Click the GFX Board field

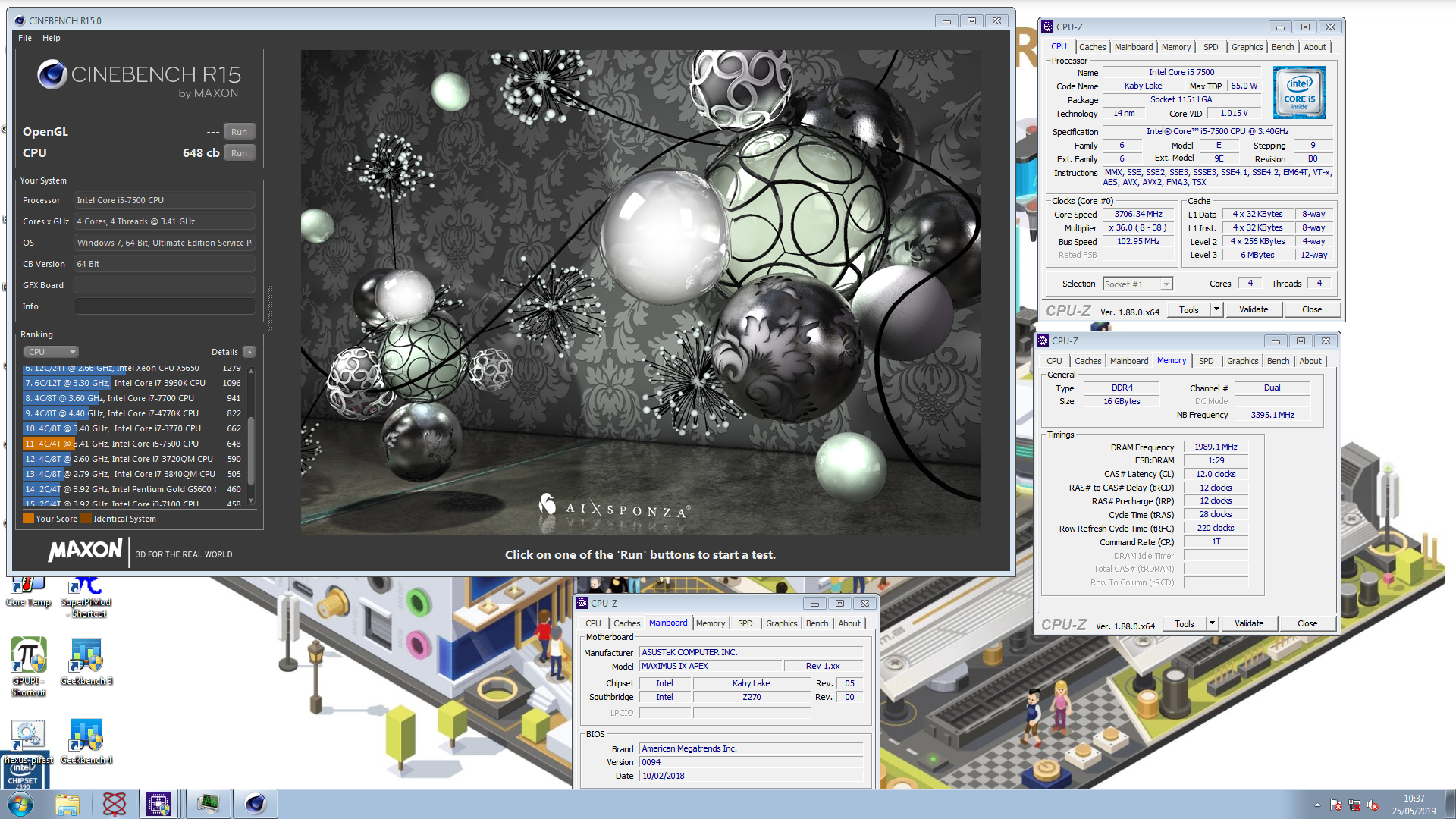164,285
